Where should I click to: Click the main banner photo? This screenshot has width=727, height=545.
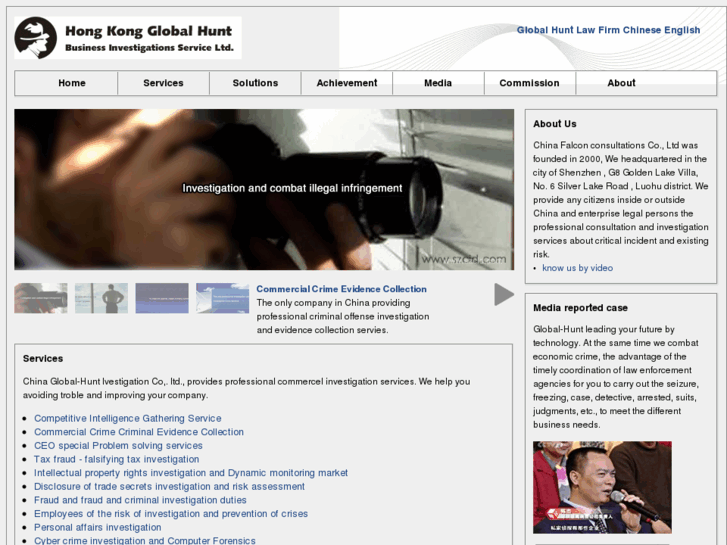tap(264, 189)
